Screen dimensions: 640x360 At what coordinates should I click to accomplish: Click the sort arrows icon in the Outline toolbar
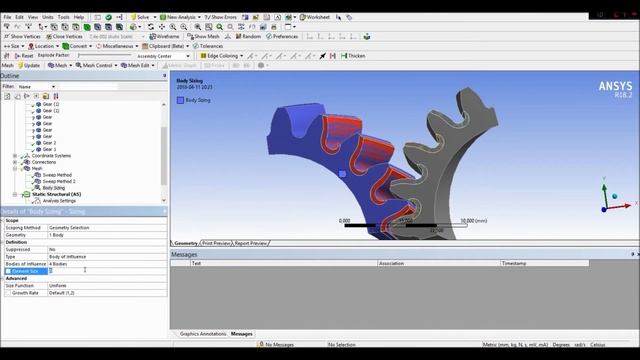[x=56, y=96]
